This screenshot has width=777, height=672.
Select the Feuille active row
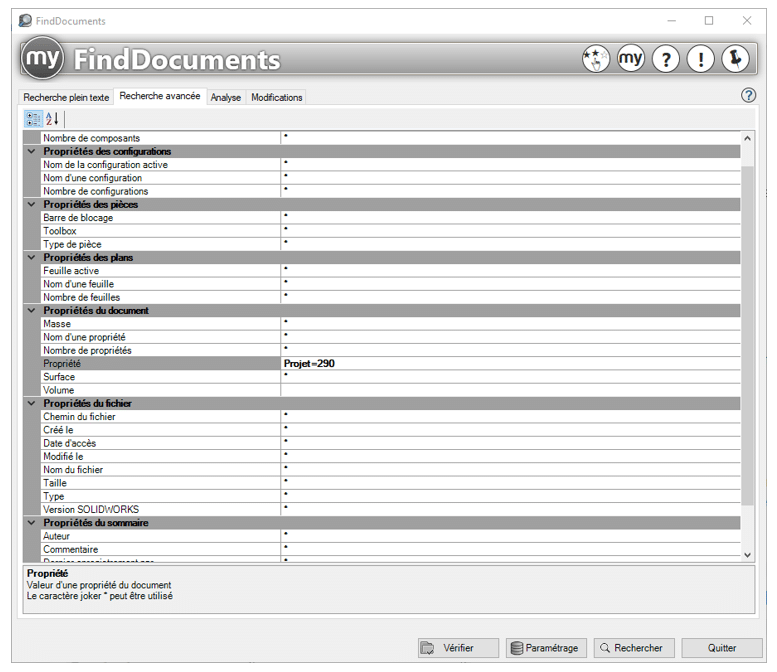tap(390, 271)
